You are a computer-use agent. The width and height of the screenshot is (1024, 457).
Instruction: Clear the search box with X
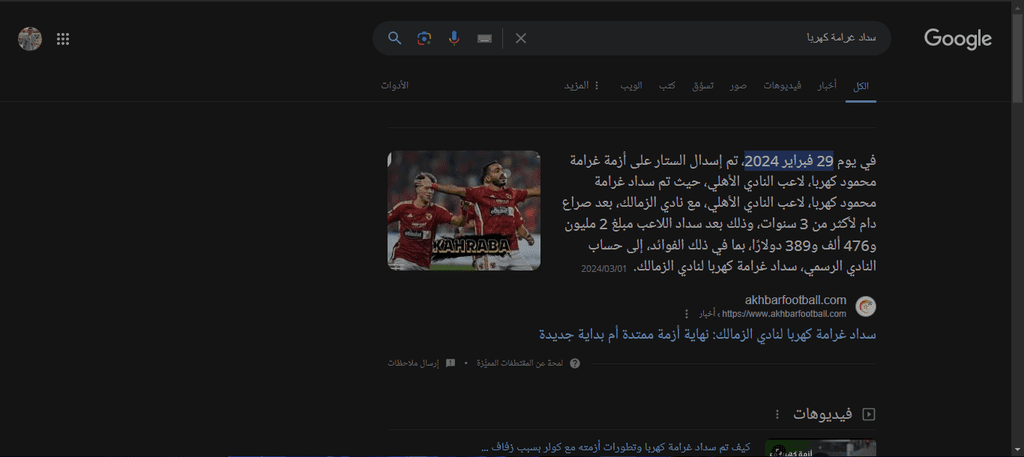click(520, 39)
